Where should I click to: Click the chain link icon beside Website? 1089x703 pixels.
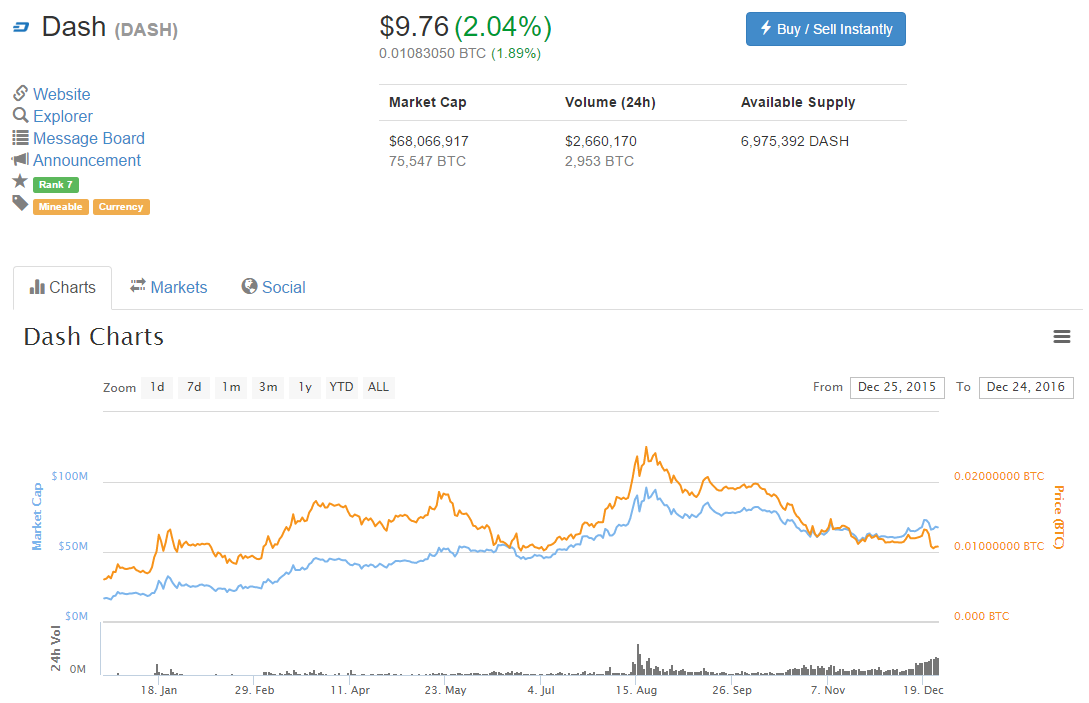20,93
